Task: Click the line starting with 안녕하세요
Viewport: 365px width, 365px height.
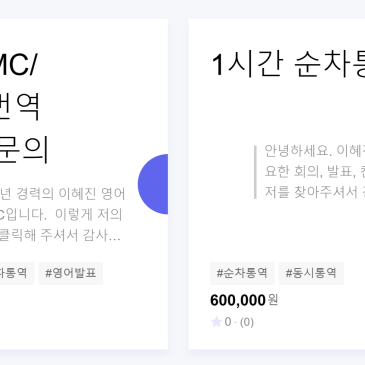Action: tap(314, 151)
